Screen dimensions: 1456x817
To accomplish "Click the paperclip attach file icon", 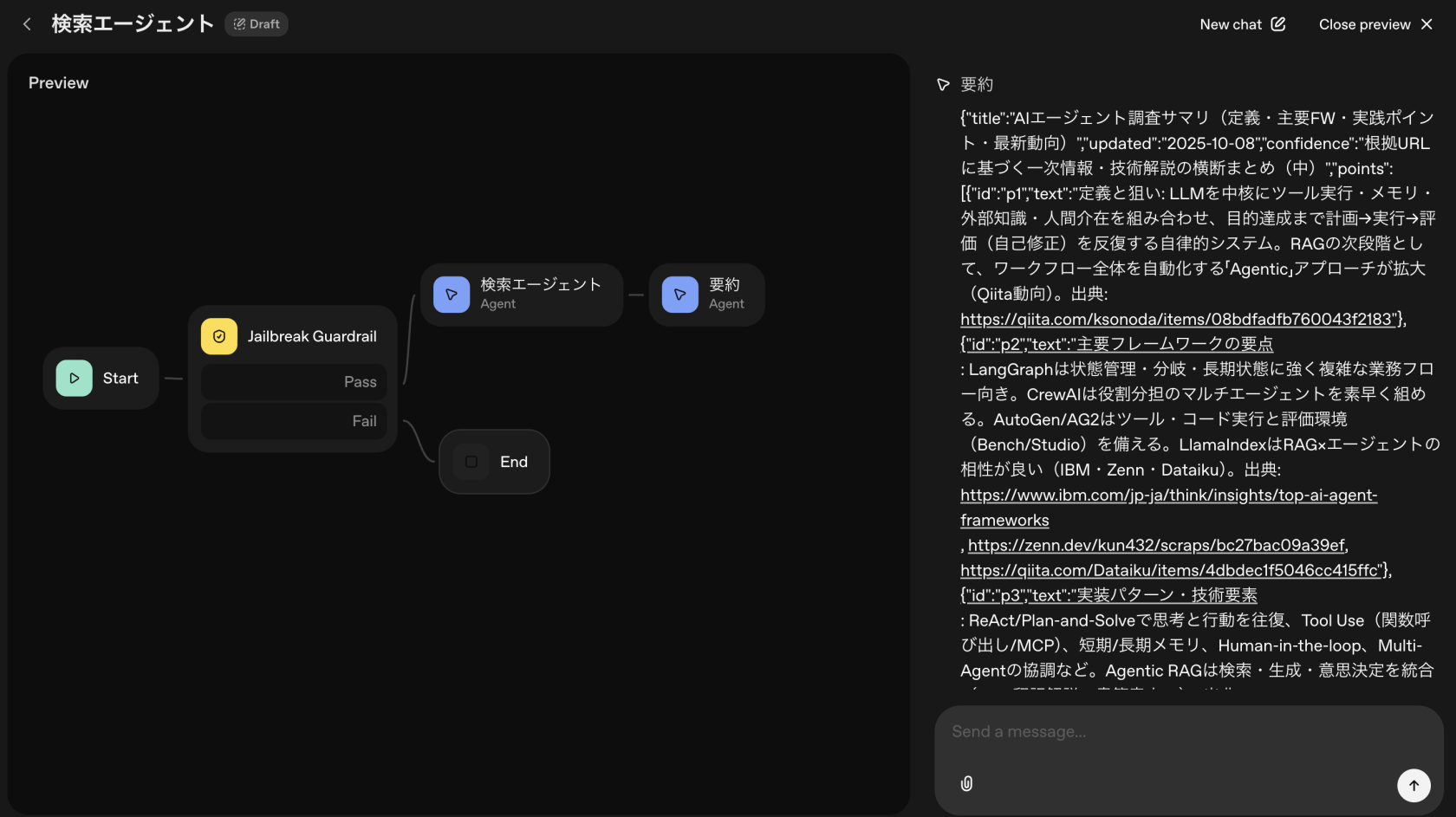I will (x=966, y=784).
